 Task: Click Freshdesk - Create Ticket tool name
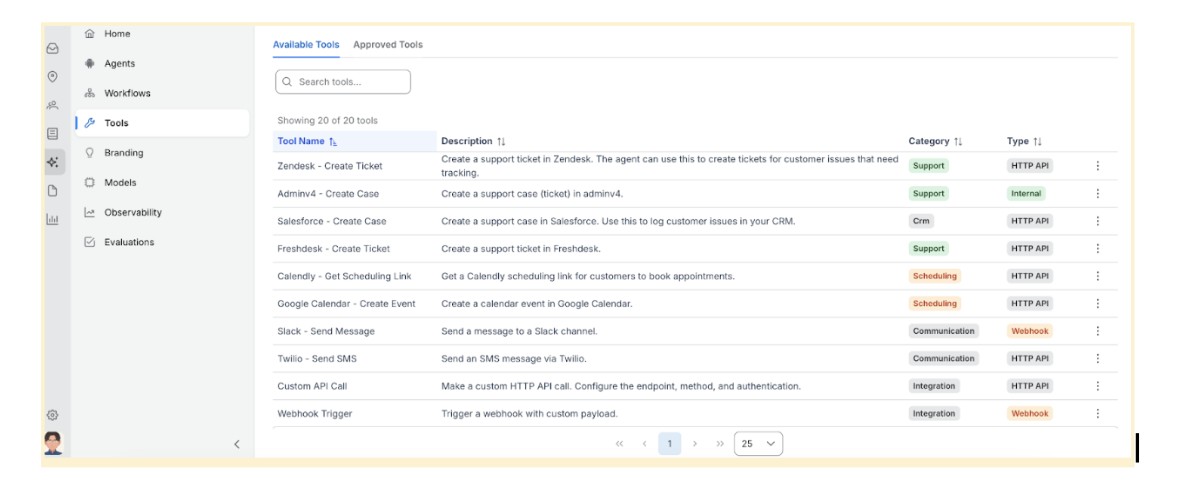coord(333,249)
